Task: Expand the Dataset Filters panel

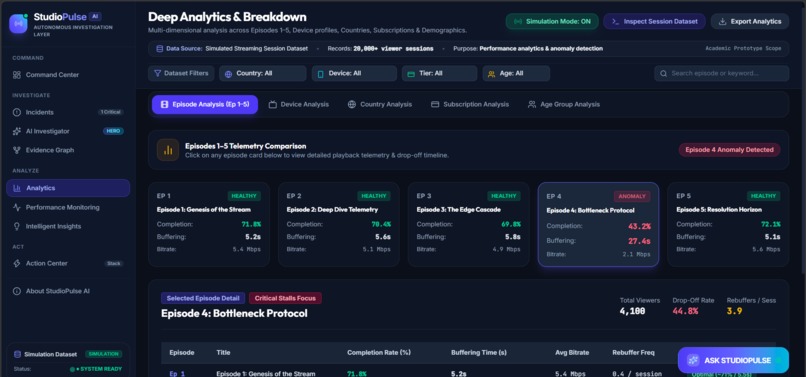Action: click(181, 74)
